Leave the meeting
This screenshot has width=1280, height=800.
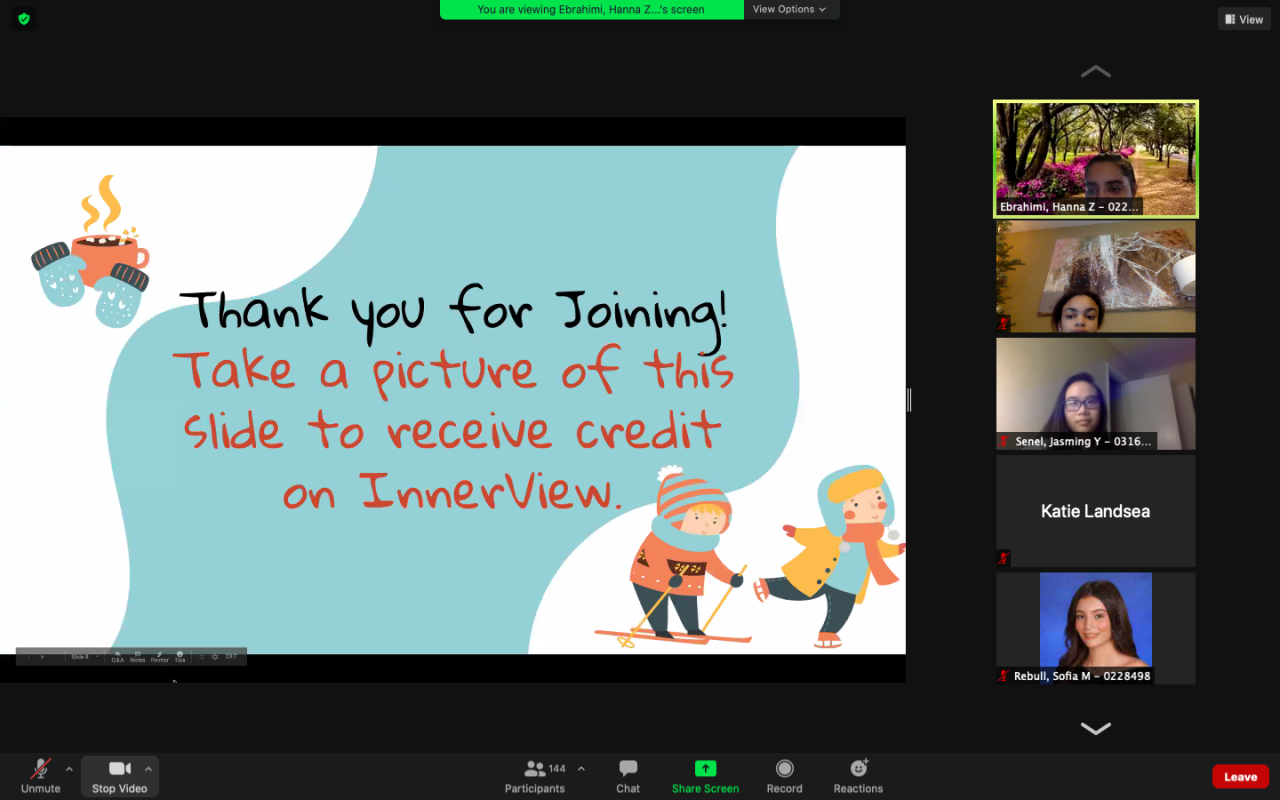1240,777
